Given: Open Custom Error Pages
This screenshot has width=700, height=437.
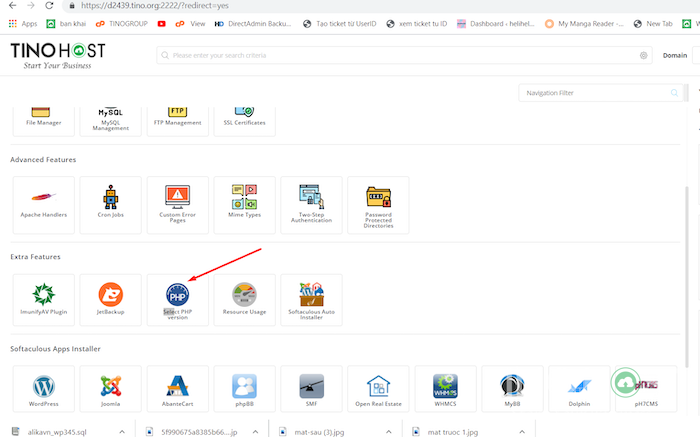Looking at the screenshot, I should point(178,205).
